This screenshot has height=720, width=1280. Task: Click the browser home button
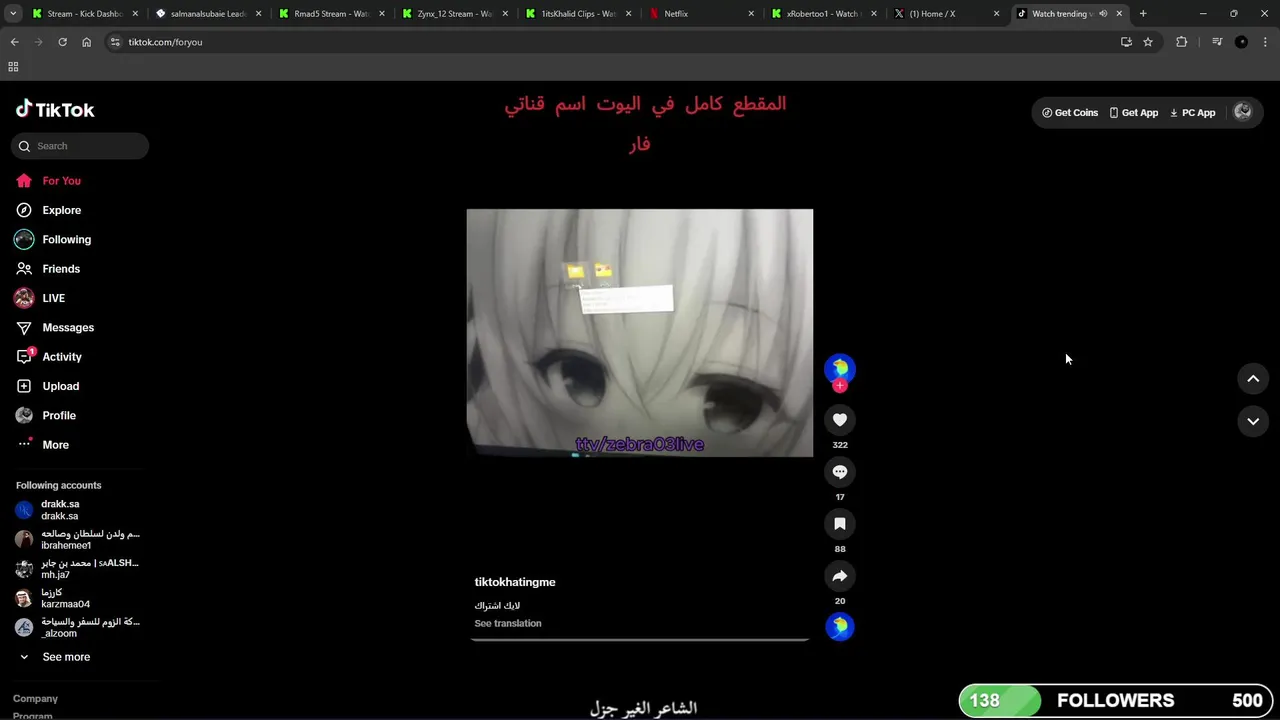pyautogui.click(x=87, y=42)
